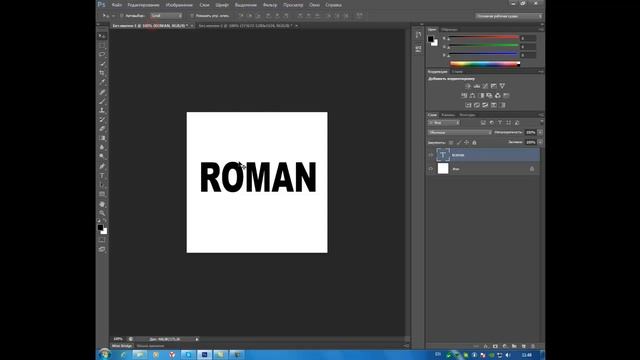Open the Фильтр menu
This screenshot has width=640, height=360.
(x=270, y=5)
